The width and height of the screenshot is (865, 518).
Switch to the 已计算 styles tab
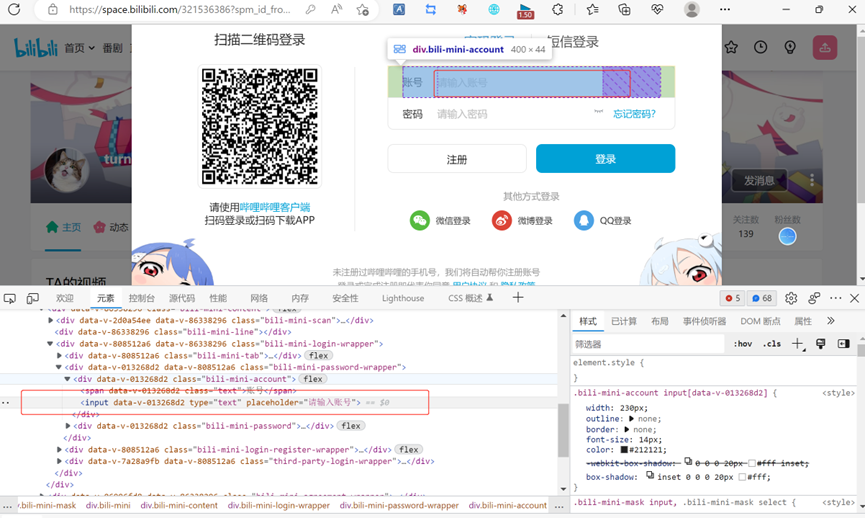[624, 321]
